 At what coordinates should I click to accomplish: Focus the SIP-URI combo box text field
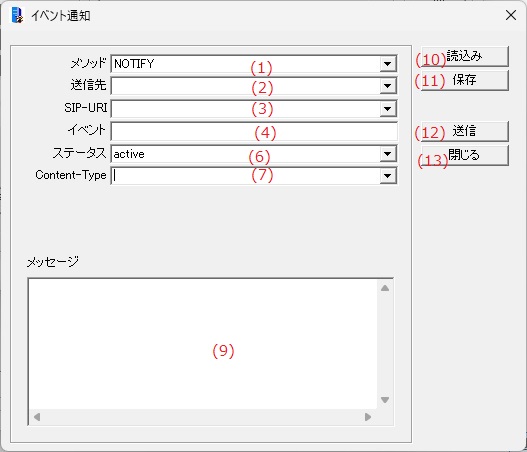246,109
